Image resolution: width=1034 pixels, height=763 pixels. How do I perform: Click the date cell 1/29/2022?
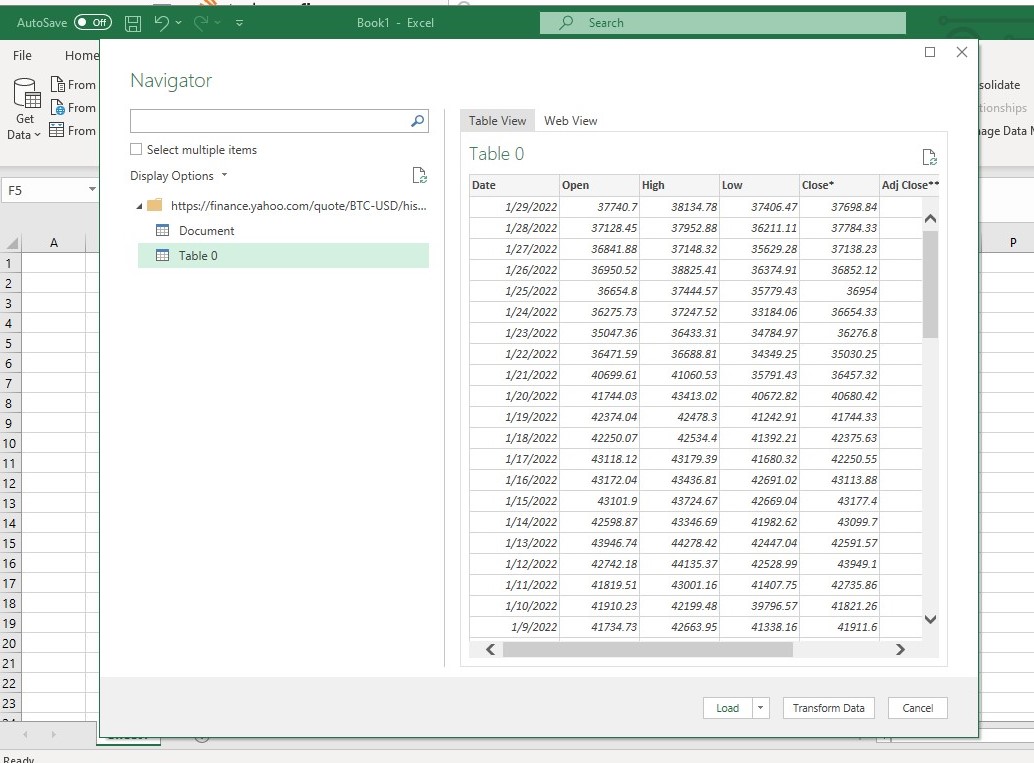514,207
